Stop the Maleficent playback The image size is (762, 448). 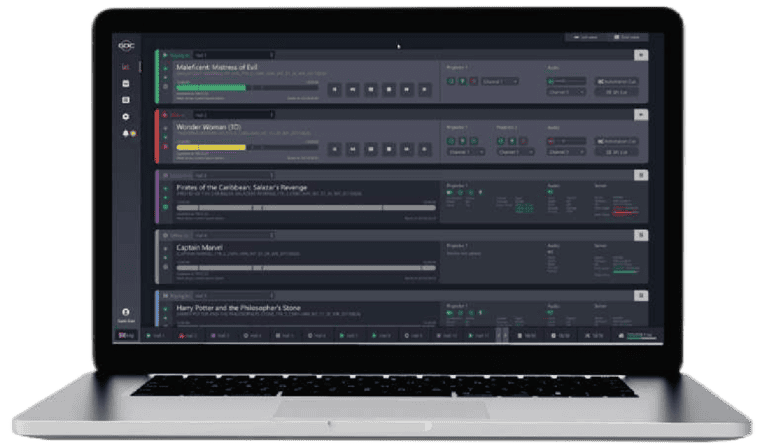(389, 89)
